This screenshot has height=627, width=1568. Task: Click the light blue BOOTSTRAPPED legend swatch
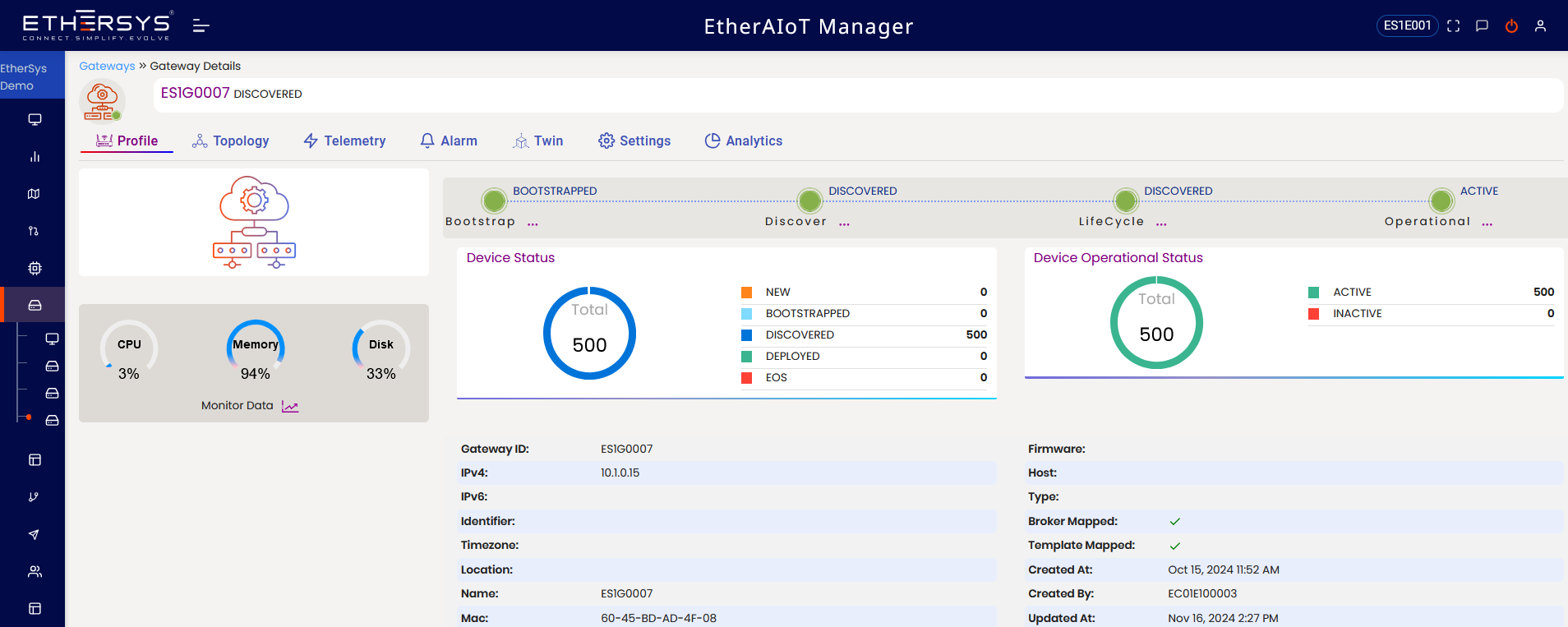(746, 314)
